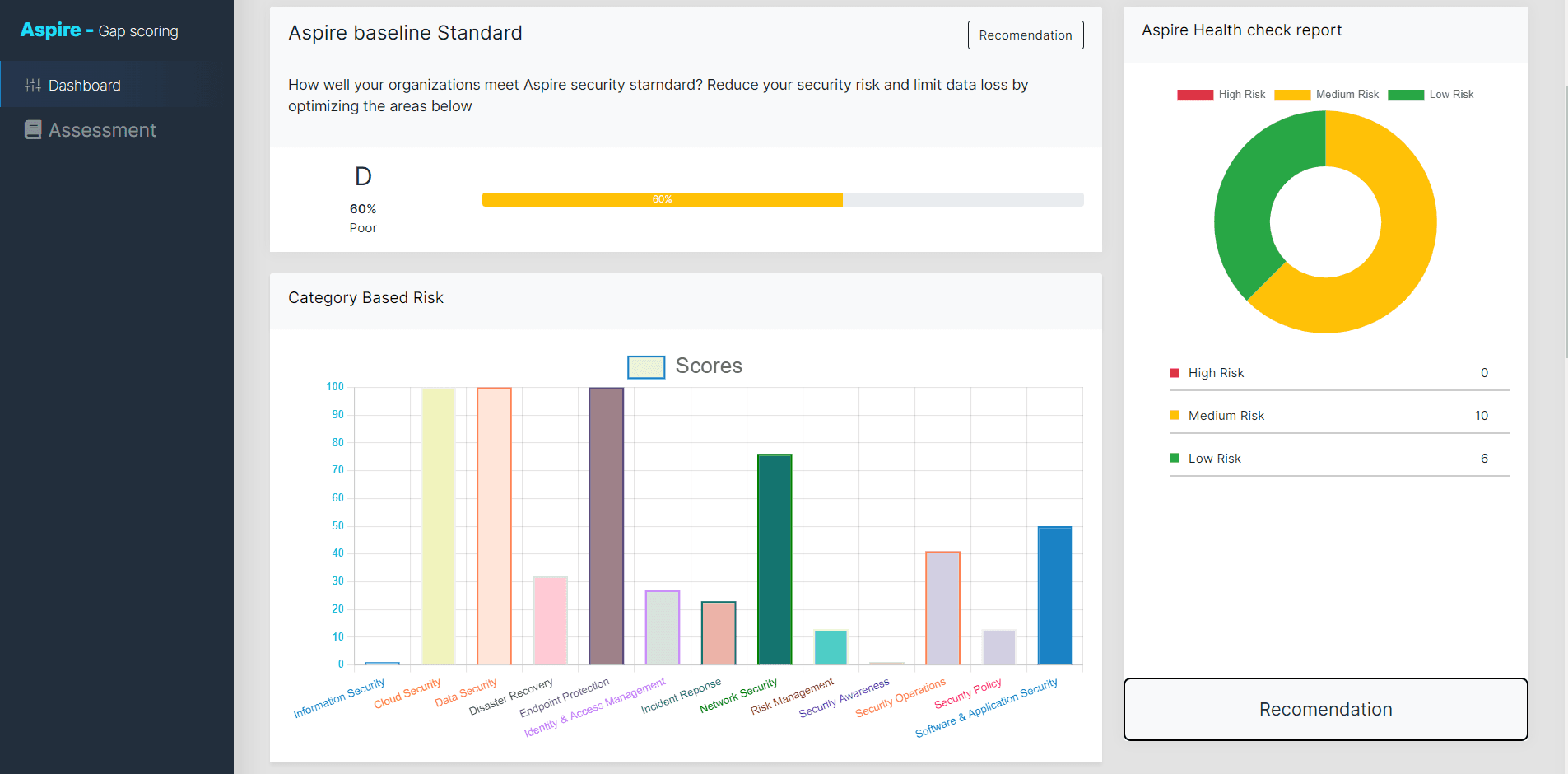This screenshot has height=774, width=1568.
Task: Click the small Recomendation button in header
Action: coord(1025,35)
